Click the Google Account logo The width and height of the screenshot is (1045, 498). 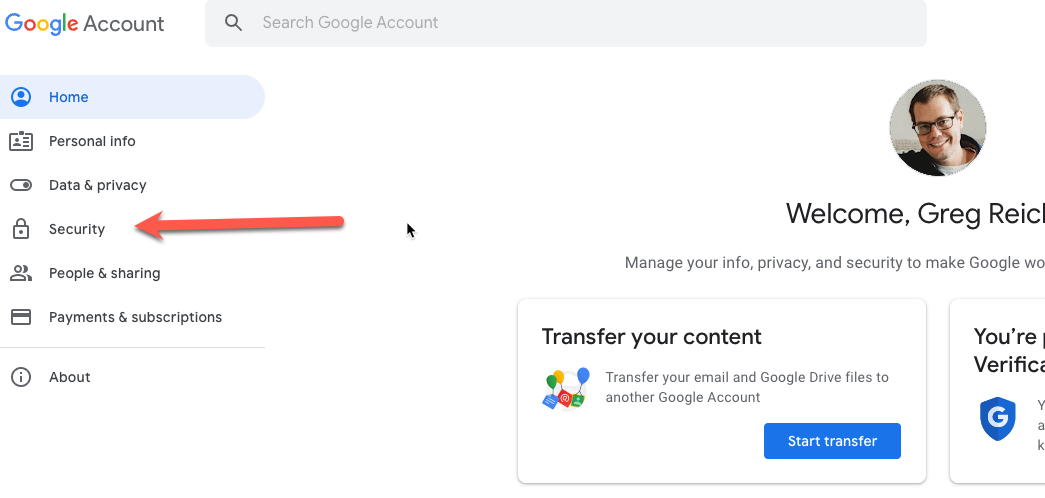[85, 23]
